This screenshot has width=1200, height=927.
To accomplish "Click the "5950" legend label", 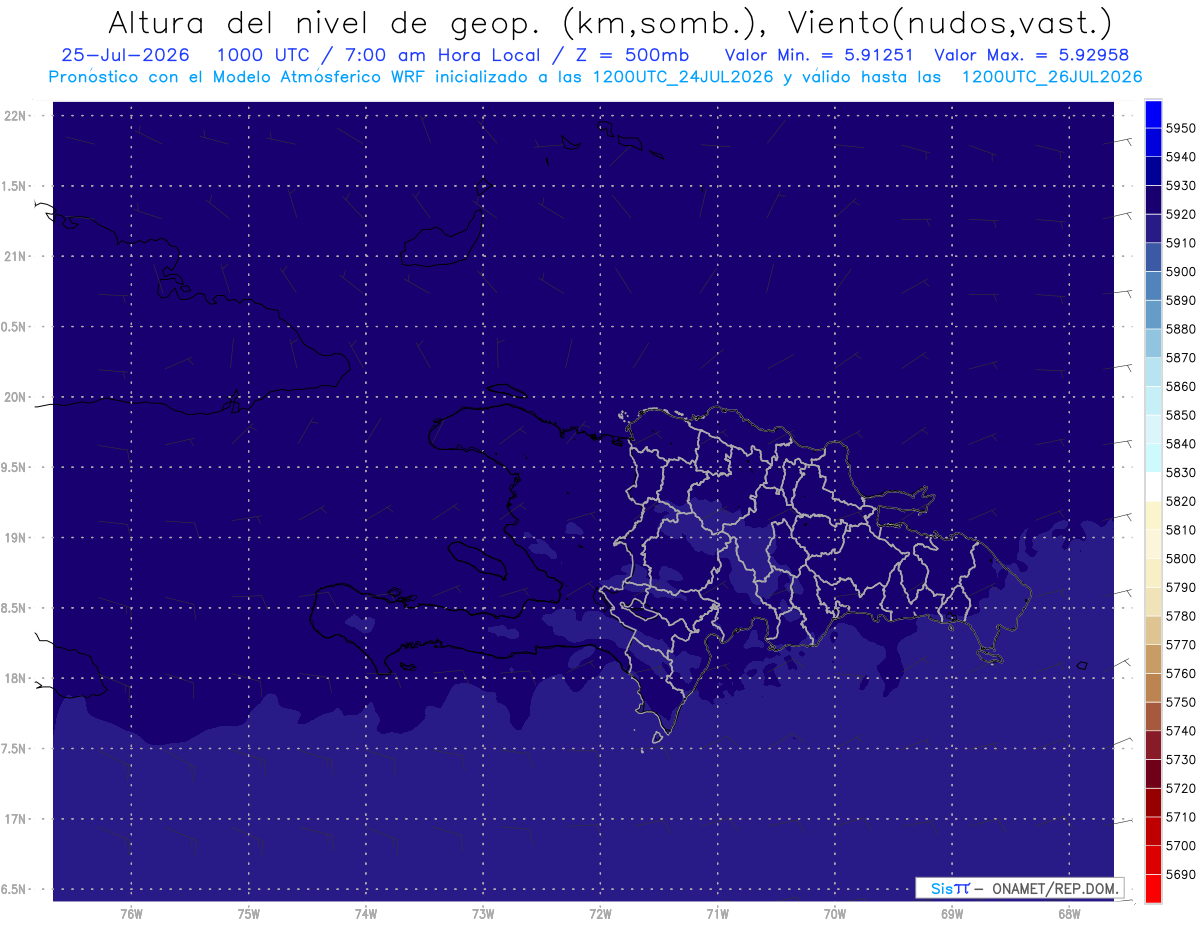I will [1181, 128].
